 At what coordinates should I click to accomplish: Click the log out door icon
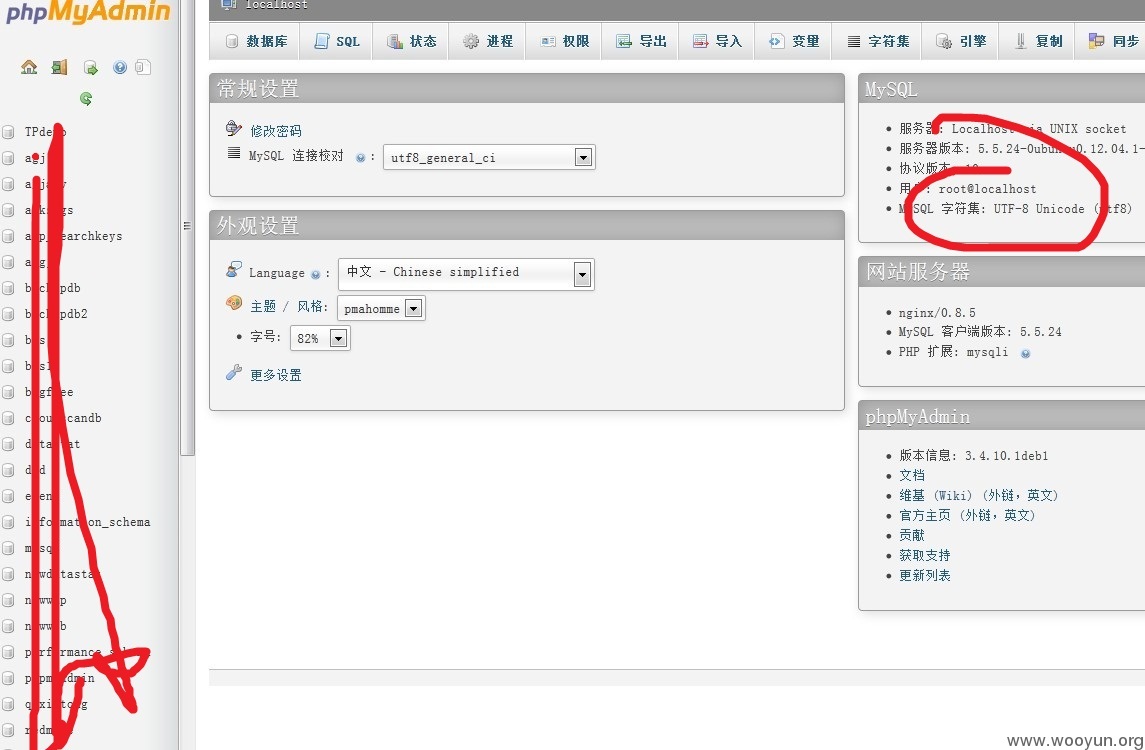click(59, 67)
